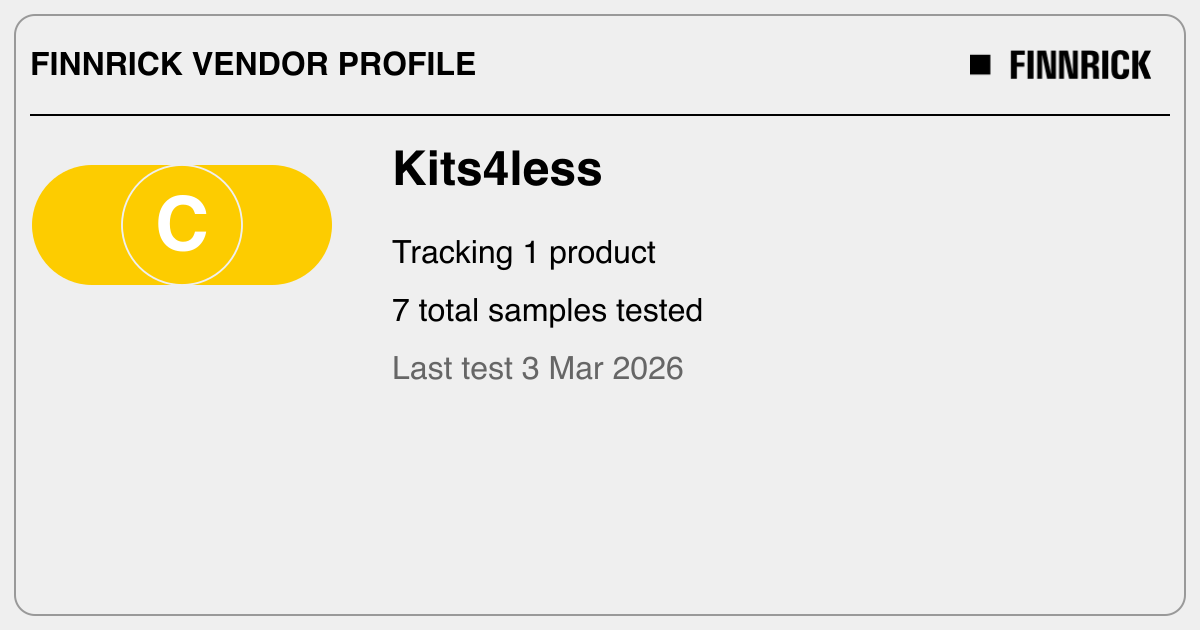Click the word product in tracking line

(x=602, y=254)
